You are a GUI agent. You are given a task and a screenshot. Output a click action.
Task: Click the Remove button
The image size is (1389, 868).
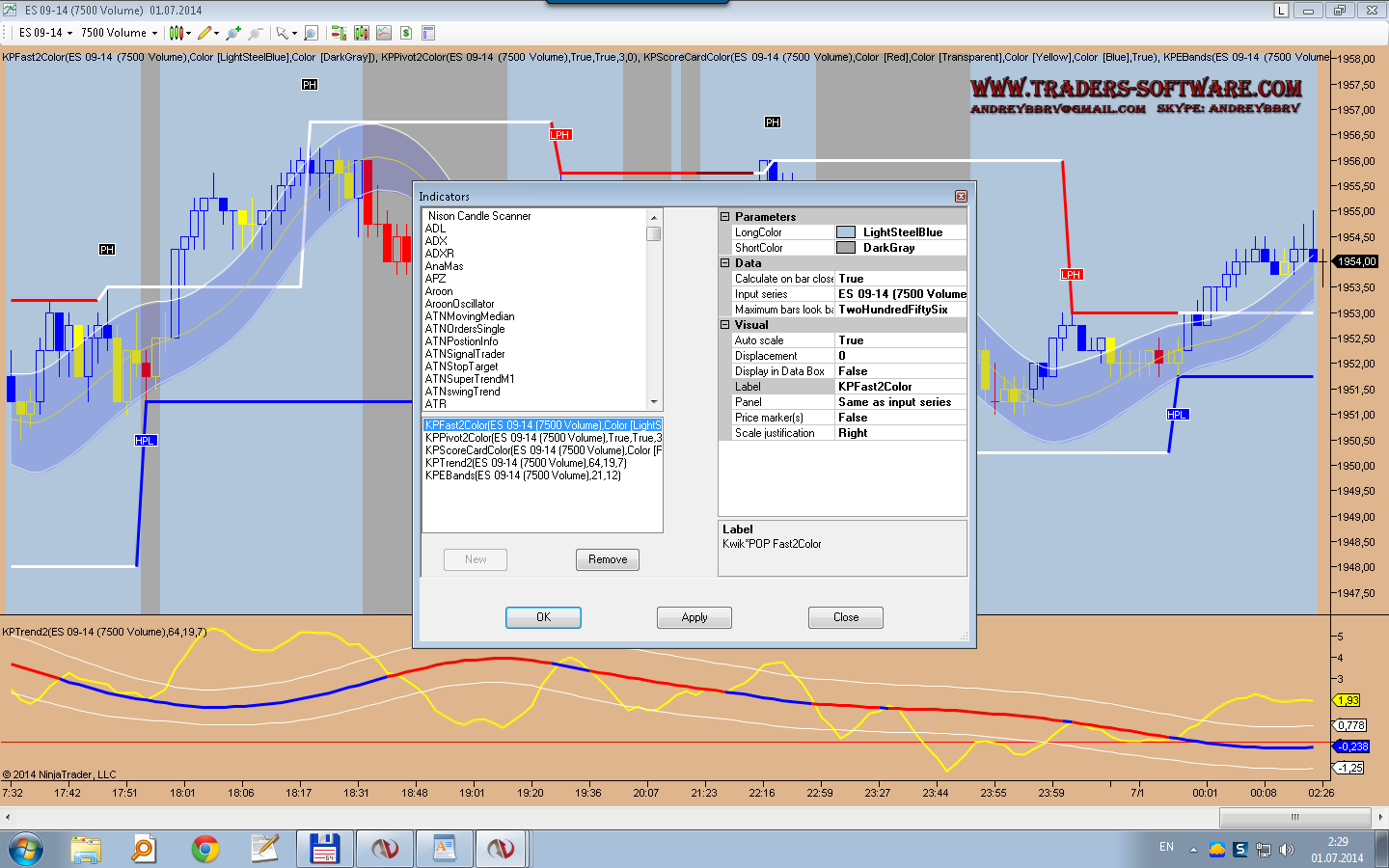click(x=608, y=559)
